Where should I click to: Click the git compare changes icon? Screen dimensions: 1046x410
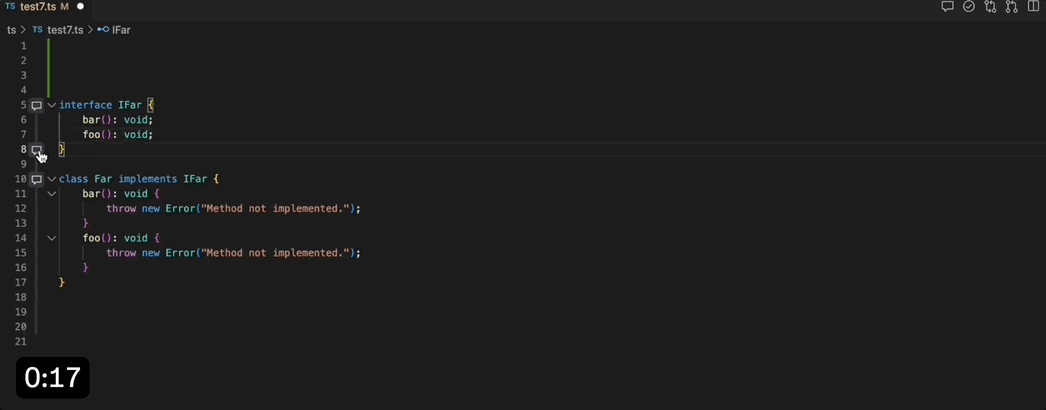(x=990, y=7)
